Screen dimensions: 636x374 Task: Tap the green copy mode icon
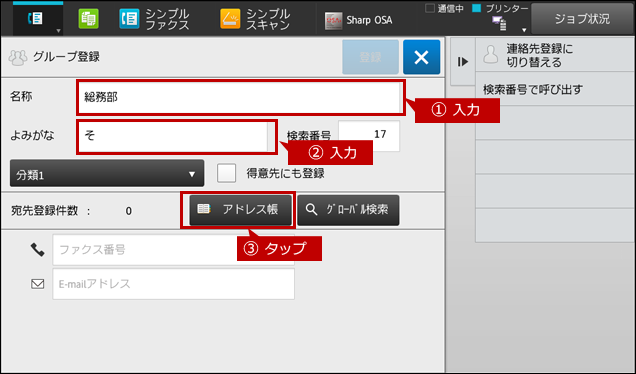click(x=88, y=19)
